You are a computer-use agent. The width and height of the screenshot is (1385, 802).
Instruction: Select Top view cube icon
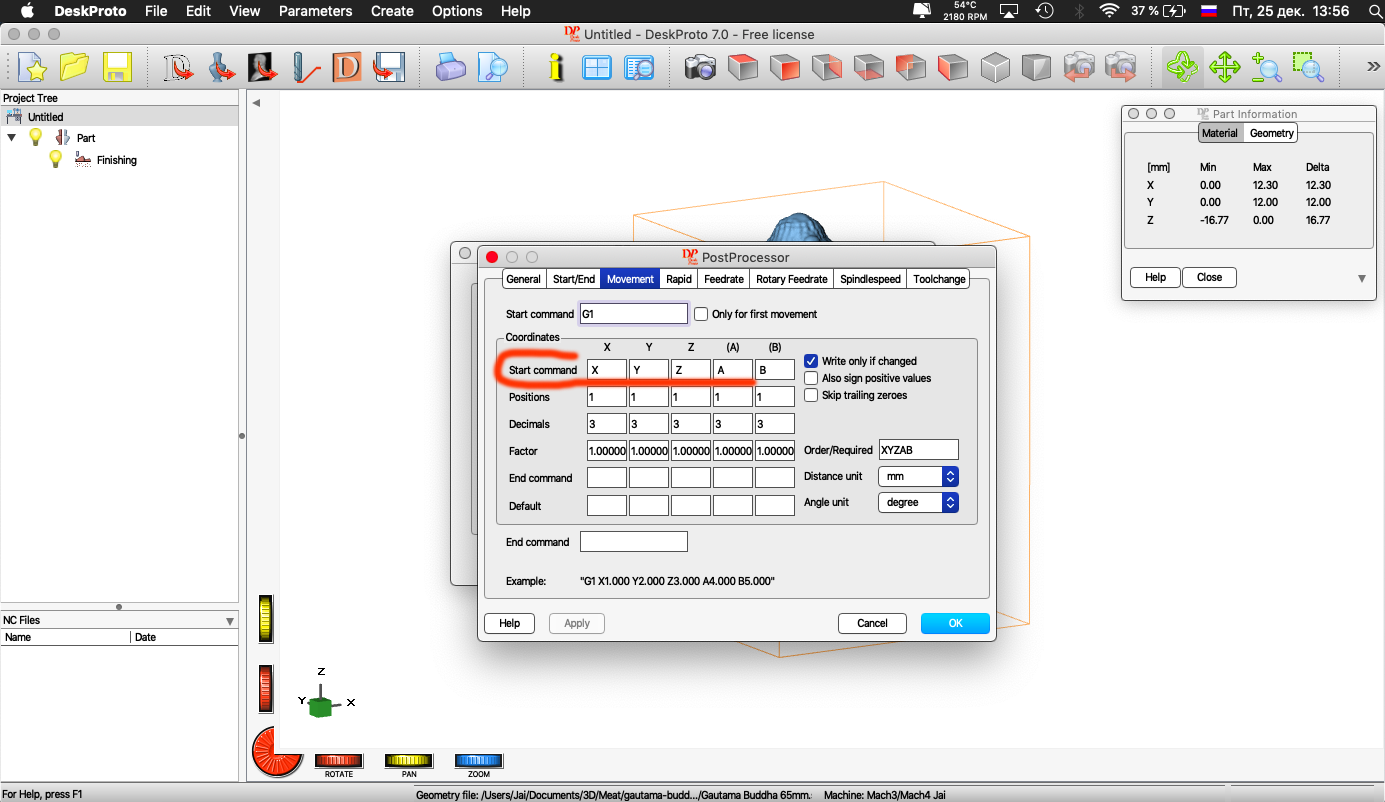pyautogui.click(x=743, y=68)
